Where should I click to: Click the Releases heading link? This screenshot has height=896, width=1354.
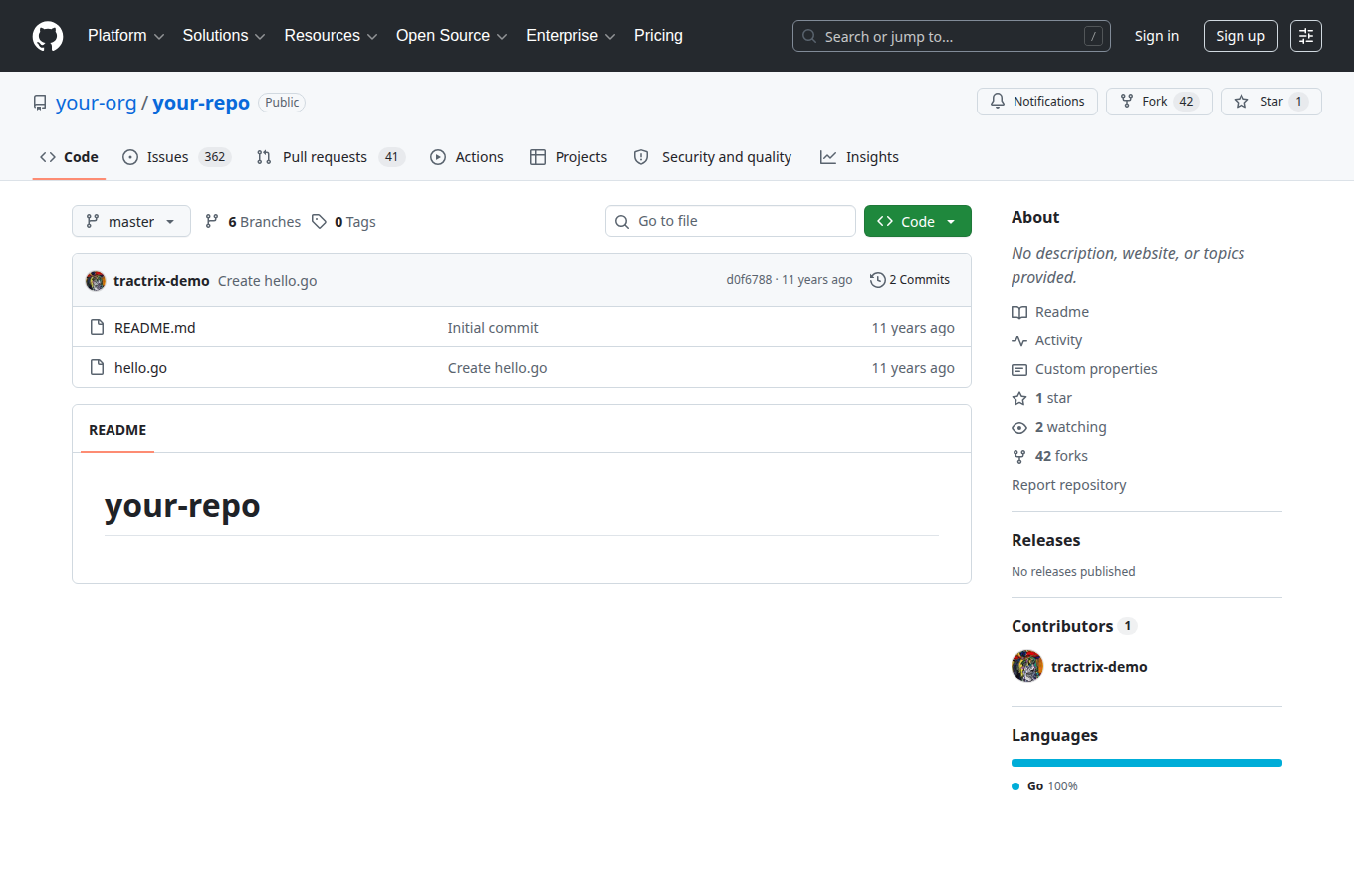coord(1045,540)
